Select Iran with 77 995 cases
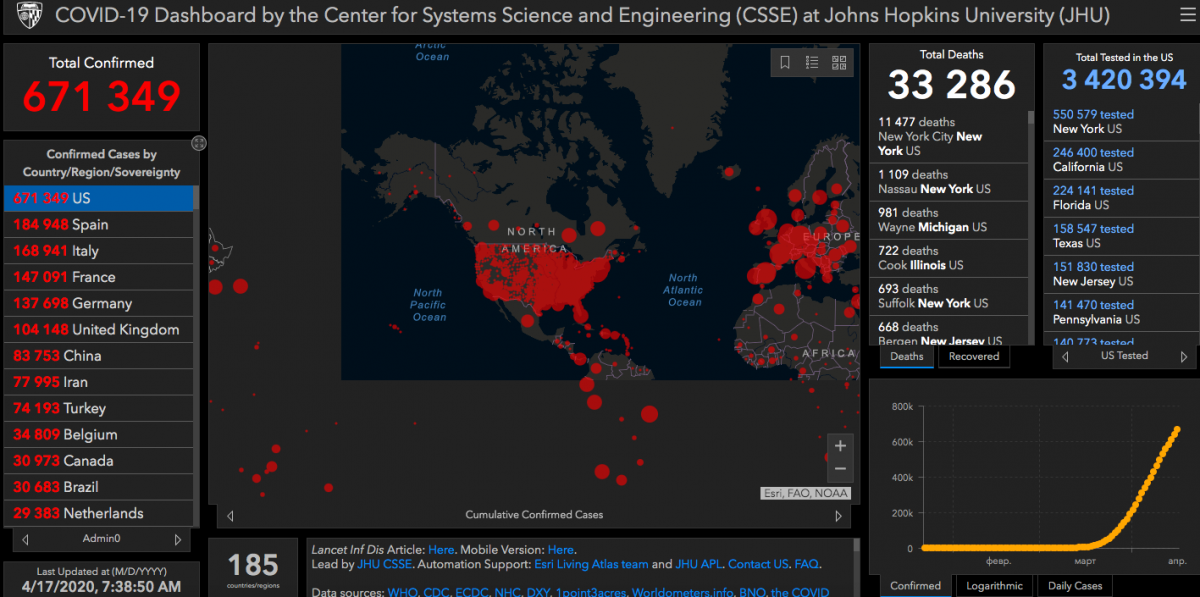1200x597 pixels. click(x=99, y=382)
